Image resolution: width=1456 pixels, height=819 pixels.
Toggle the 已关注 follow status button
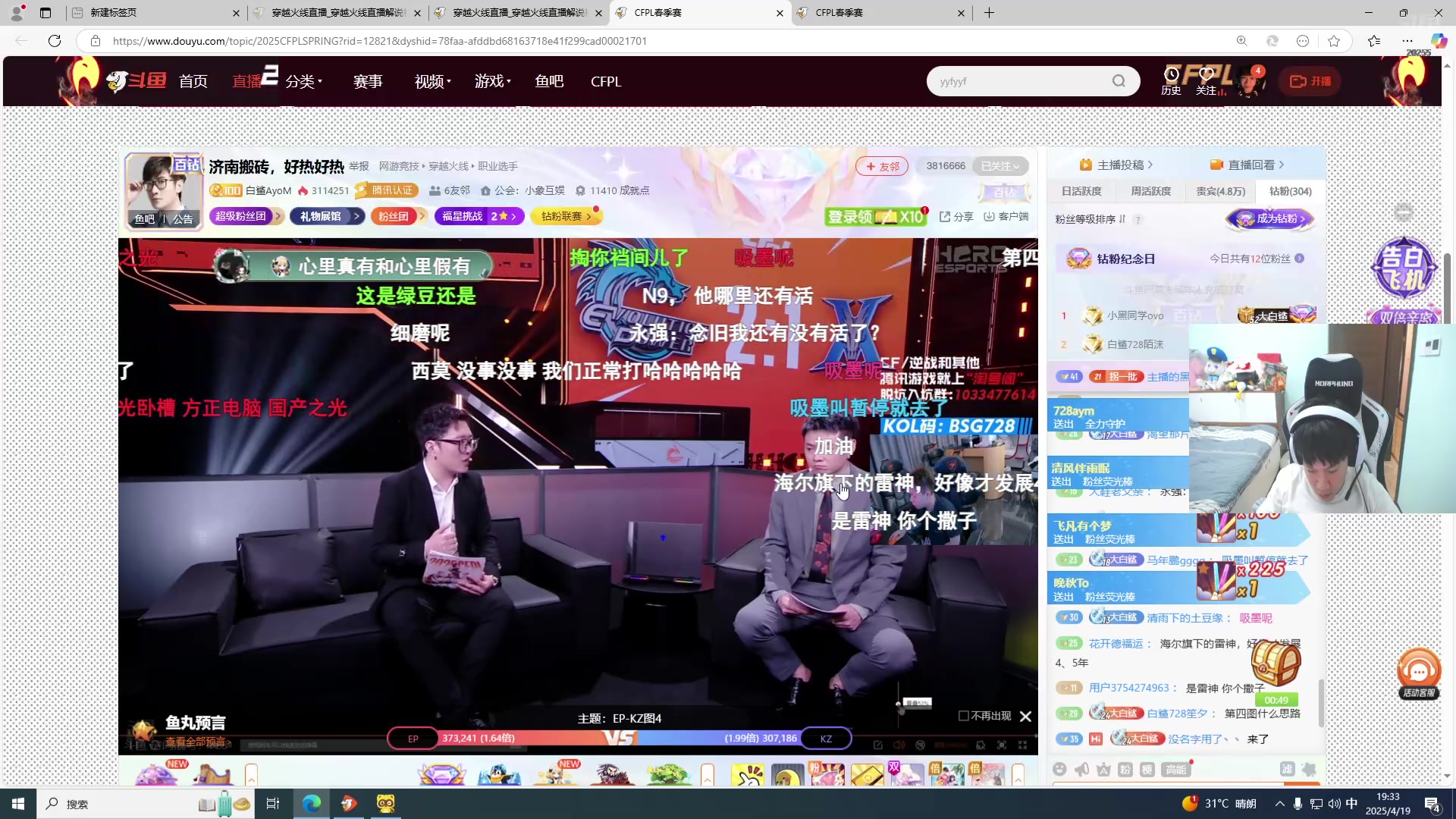(x=999, y=166)
